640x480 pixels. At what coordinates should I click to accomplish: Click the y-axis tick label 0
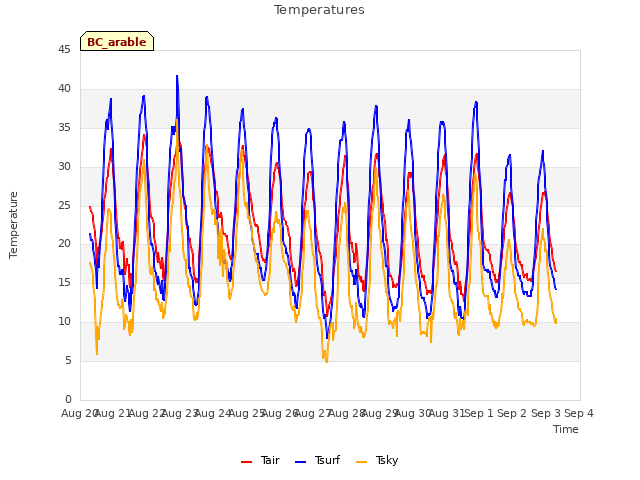tap(68, 399)
